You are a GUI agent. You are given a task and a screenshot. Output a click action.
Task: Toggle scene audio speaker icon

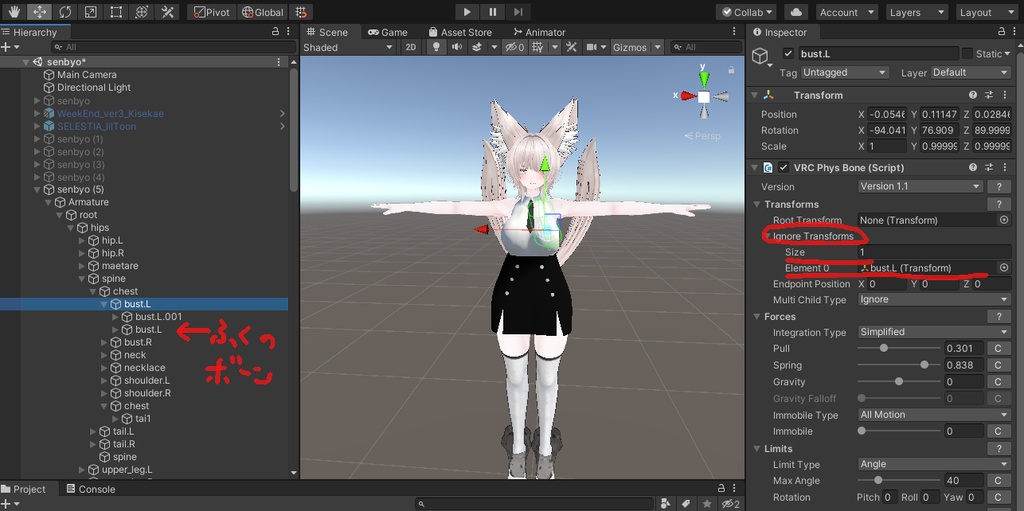coord(456,47)
